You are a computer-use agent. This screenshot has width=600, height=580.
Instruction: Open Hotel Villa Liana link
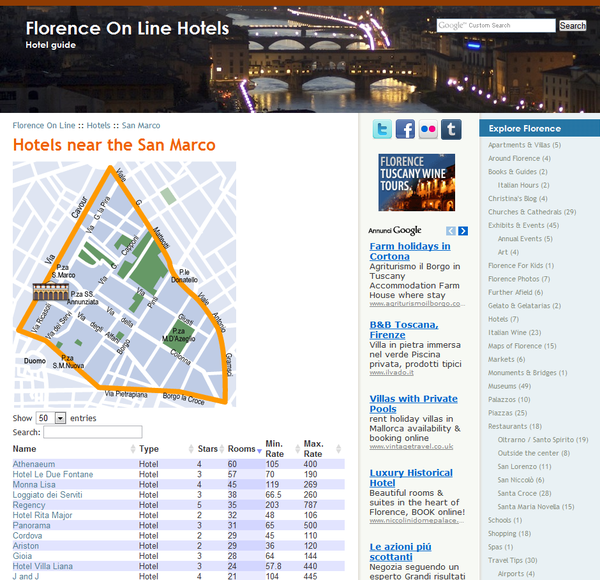42,566
